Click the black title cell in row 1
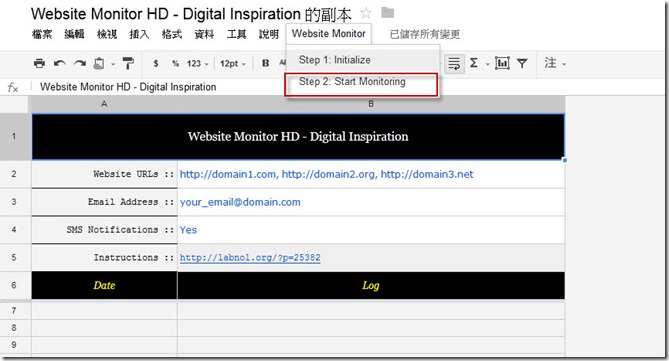Screen dimensions: 669x361 coord(298,137)
